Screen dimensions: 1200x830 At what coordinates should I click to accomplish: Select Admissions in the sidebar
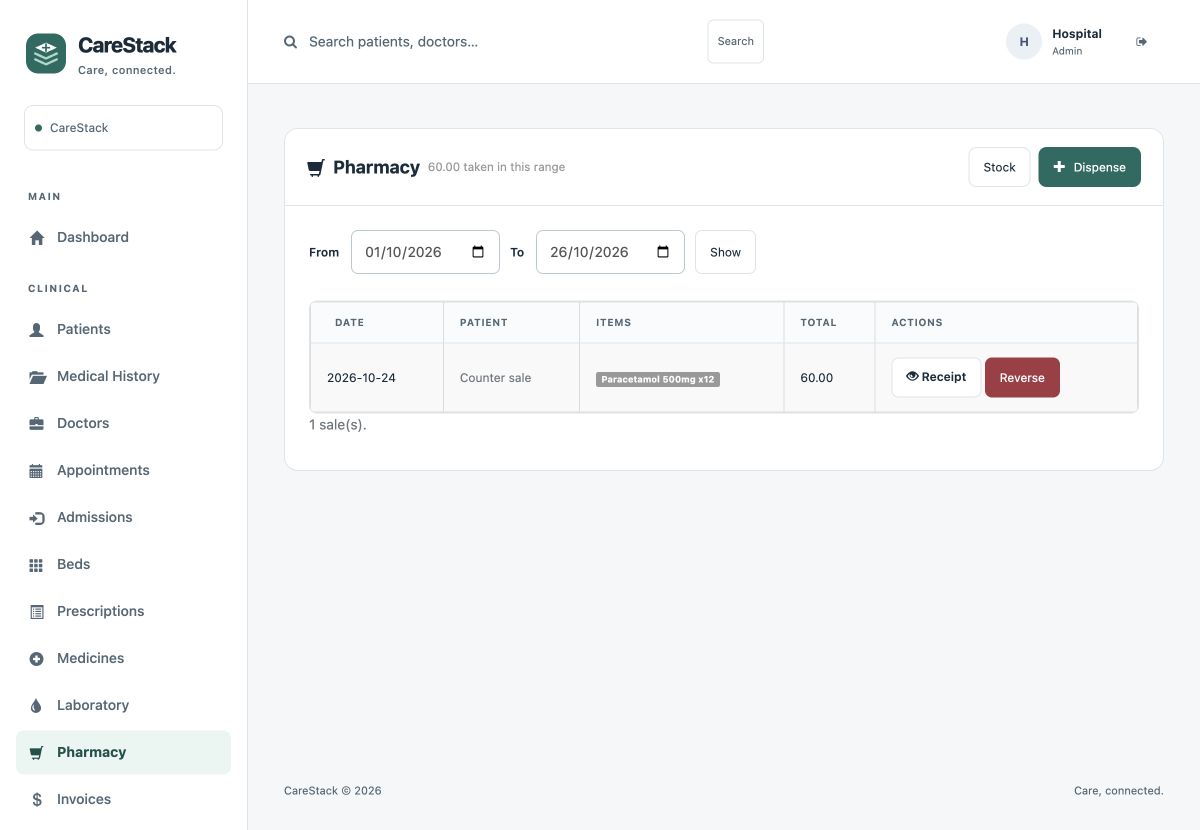[x=123, y=517]
